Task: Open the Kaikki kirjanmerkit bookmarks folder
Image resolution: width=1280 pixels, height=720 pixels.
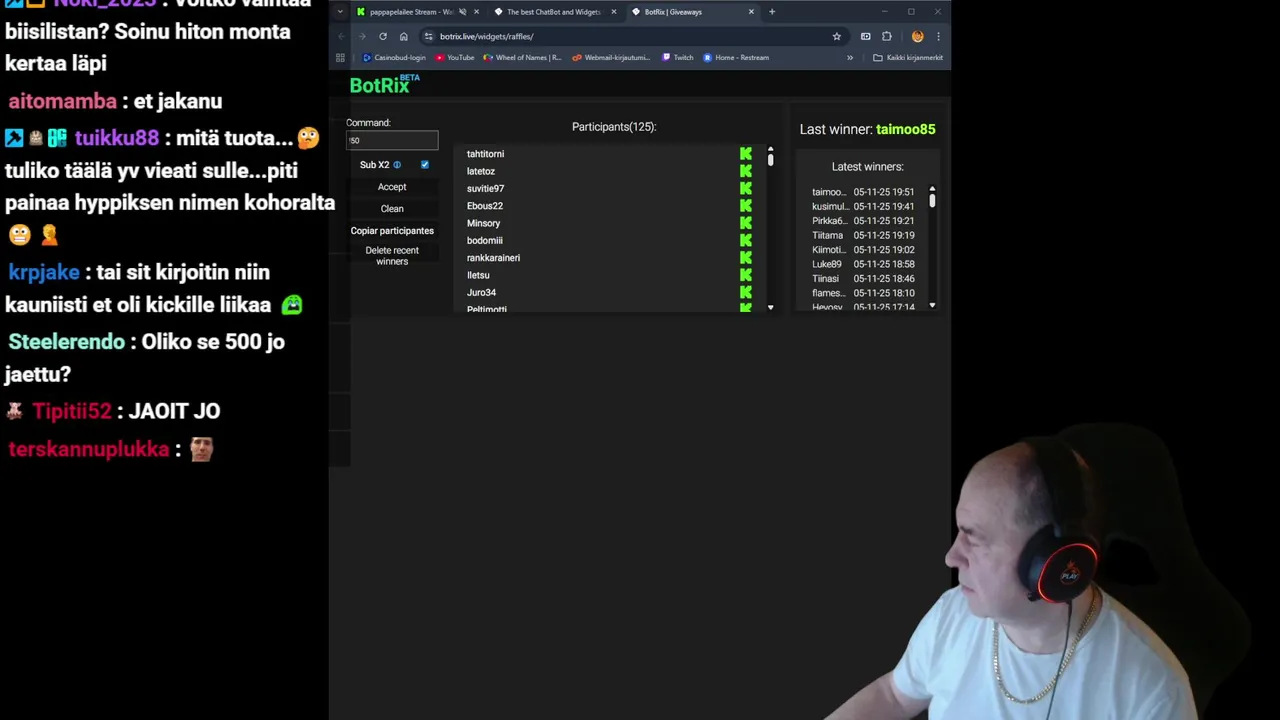Action: tap(908, 58)
